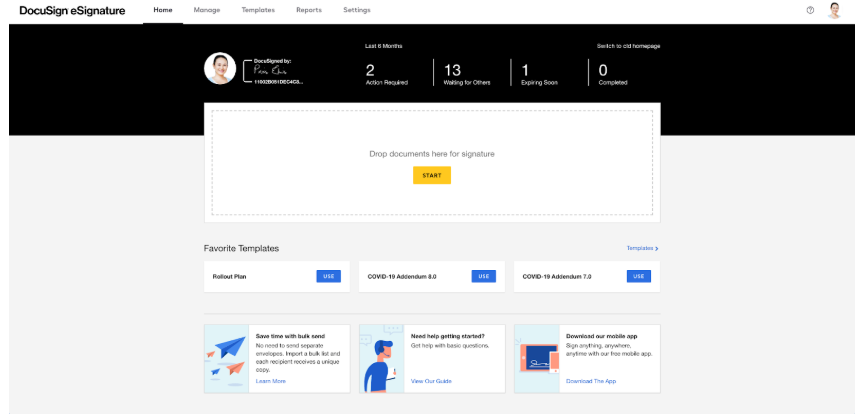
Task: Click the Learn More link
Action: 270,381
